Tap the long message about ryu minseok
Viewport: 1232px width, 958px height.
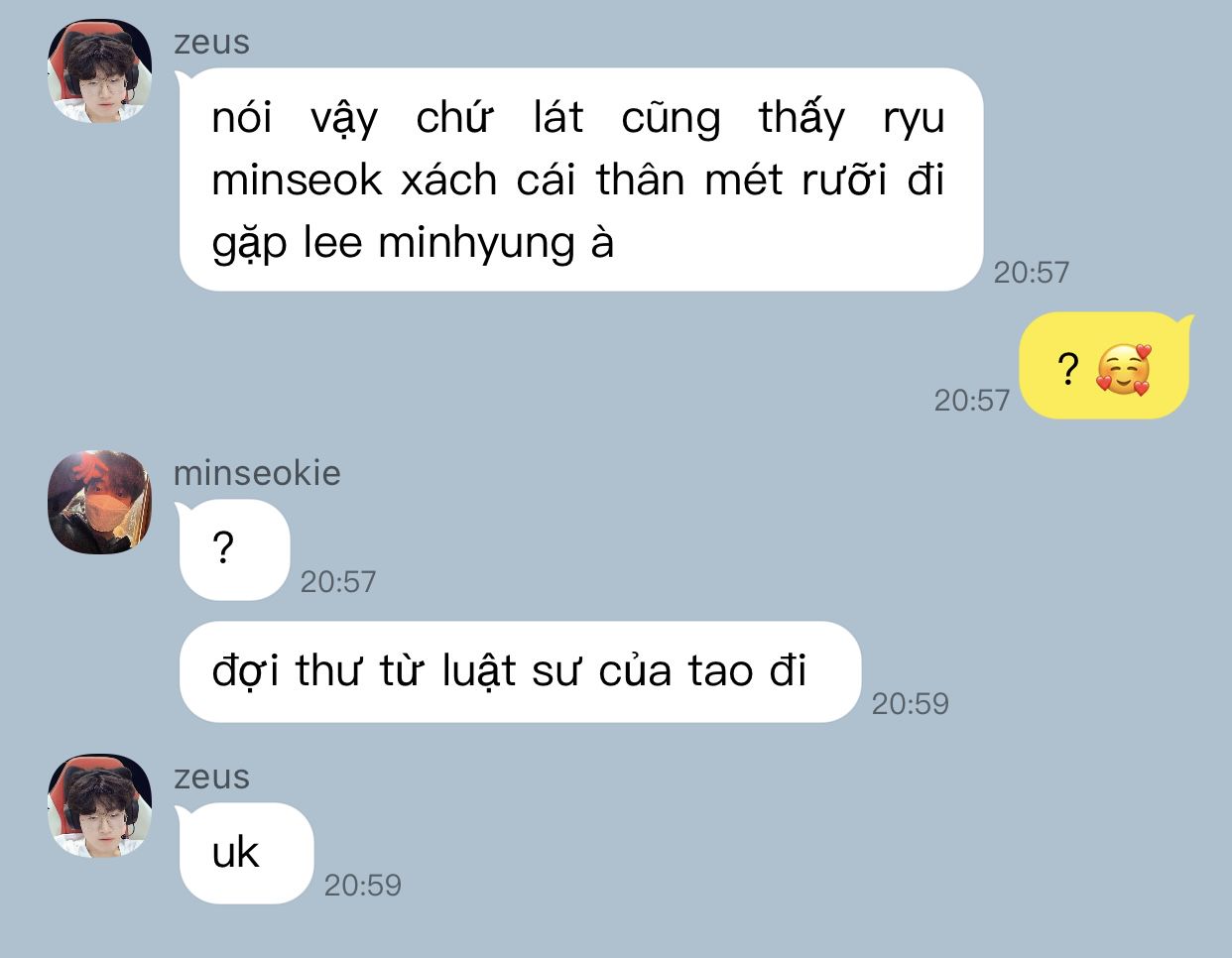(x=580, y=180)
